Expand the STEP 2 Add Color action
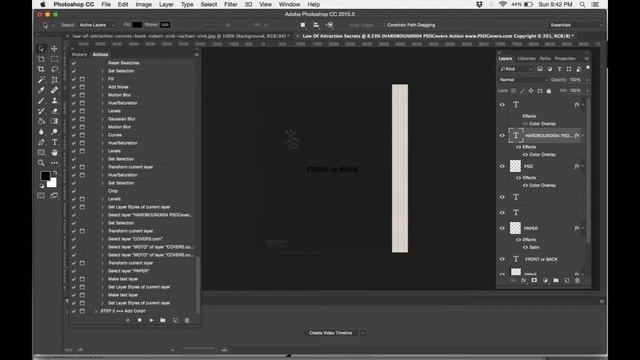 pos(96,311)
